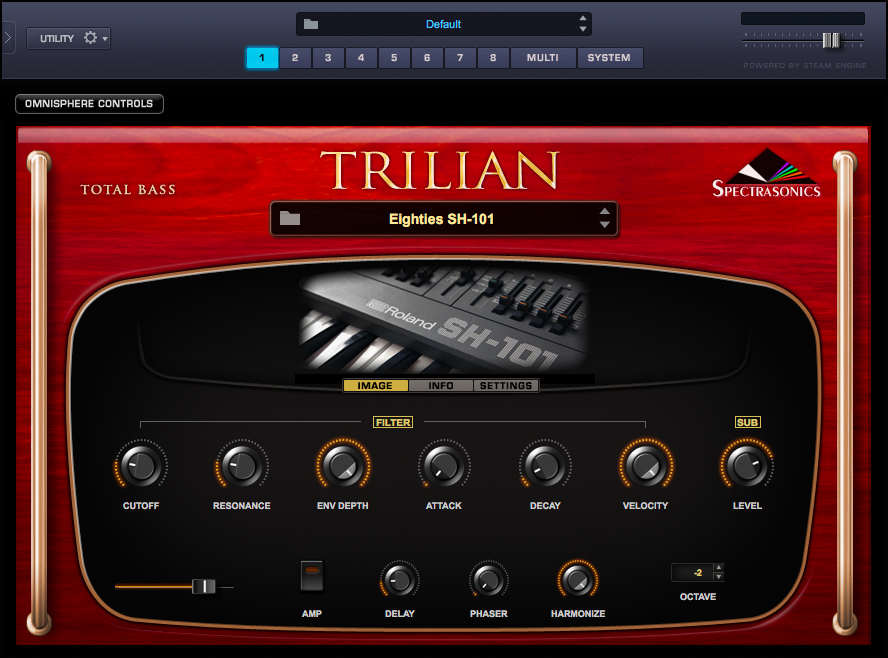Select part 5 tab

click(394, 58)
